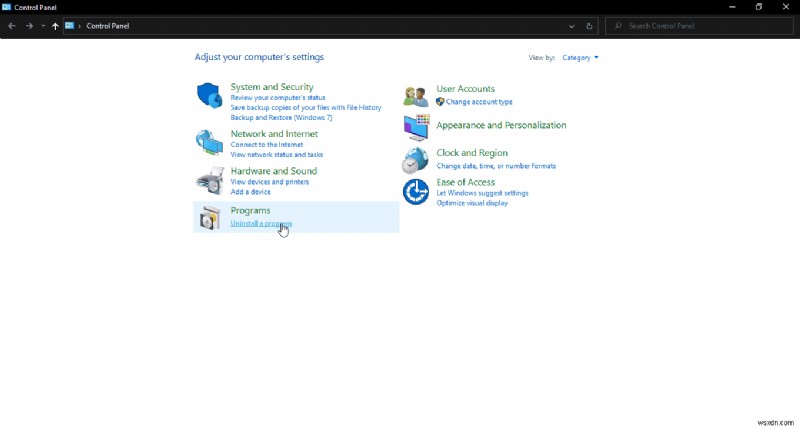Image resolution: width=800 pixels, height=428 pixels.
Task: Click Optimize visual display link
Action: [x=472, y=203]
